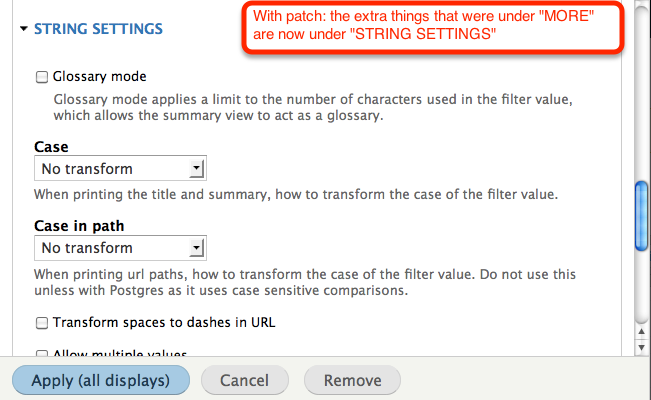The height and width of the screenshot is (400, 651).
Task: Click the Apply (all displays) button
Action: point(101,380)
